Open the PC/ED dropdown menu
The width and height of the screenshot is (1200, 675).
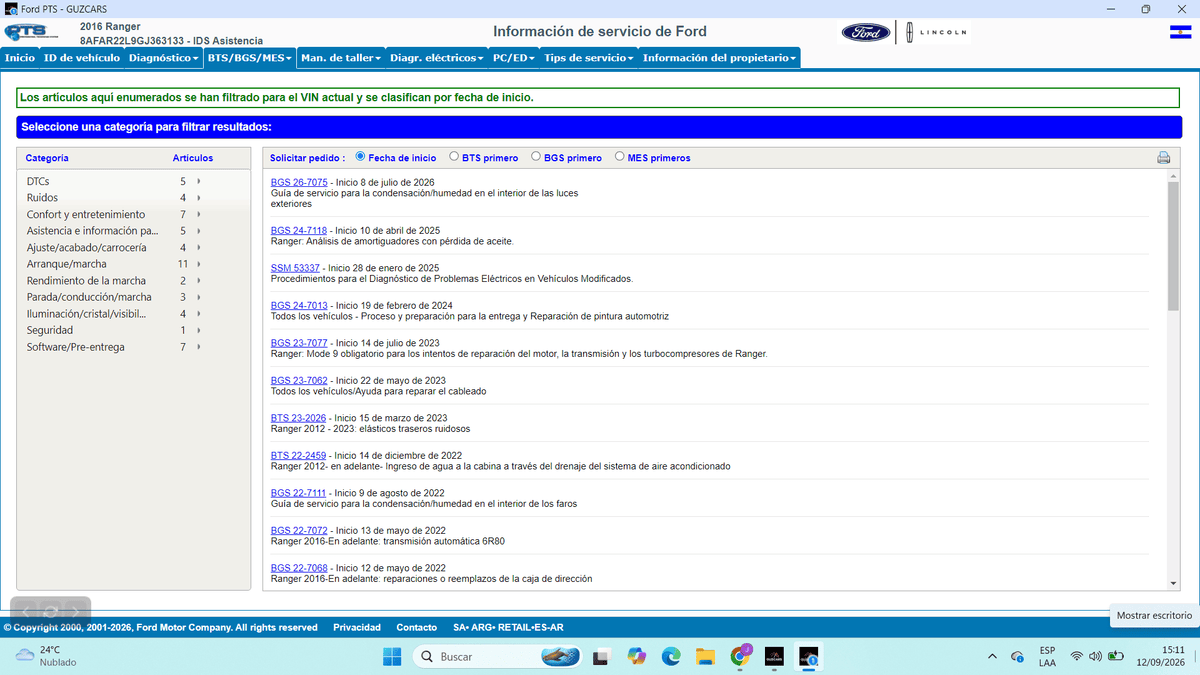(x=514, y=58)
